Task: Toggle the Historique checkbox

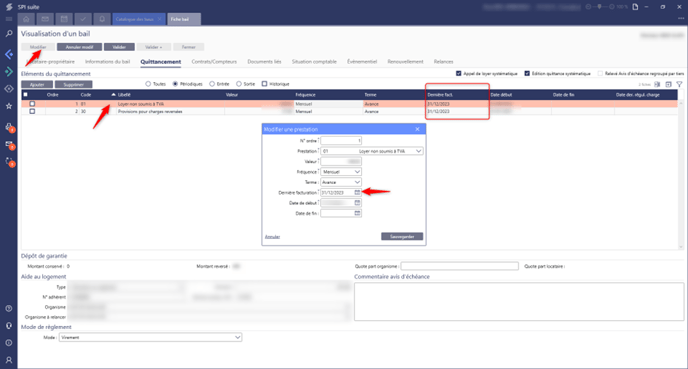Action: [x=265, y=84]
